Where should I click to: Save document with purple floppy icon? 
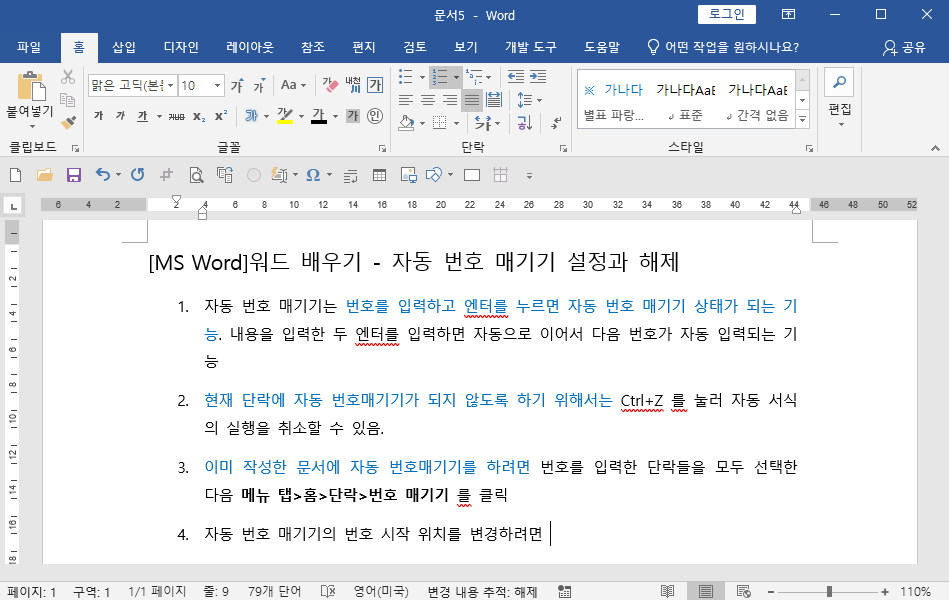[74, 176]
